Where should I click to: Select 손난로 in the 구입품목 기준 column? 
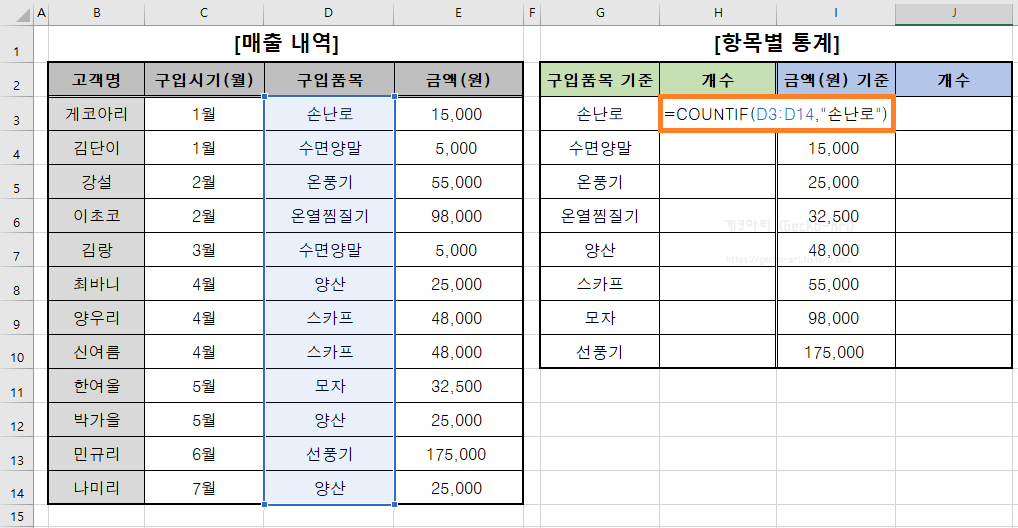600,114
